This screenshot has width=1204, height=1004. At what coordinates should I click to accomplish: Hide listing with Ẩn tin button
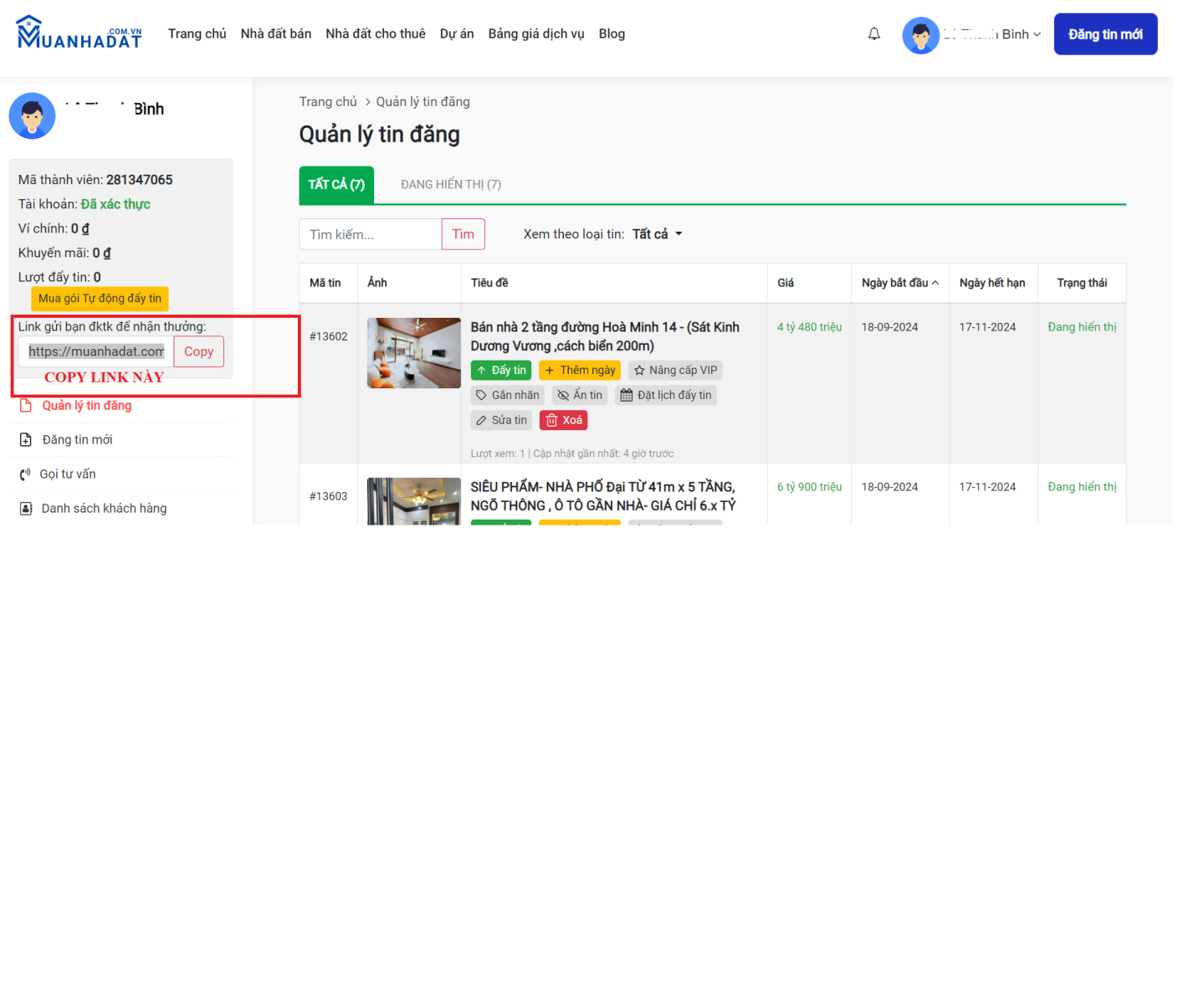tap(579, 396)
